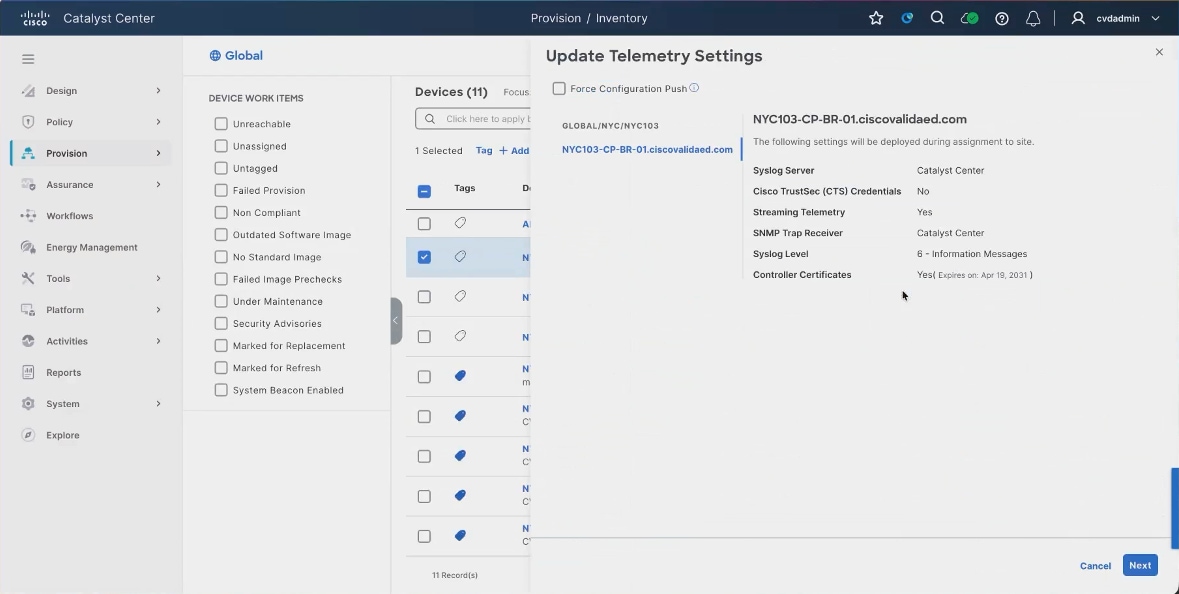Screen dimensions: 1179x594
Task: Expand the Design menu chevron
Action: click(x=158, y=91)
